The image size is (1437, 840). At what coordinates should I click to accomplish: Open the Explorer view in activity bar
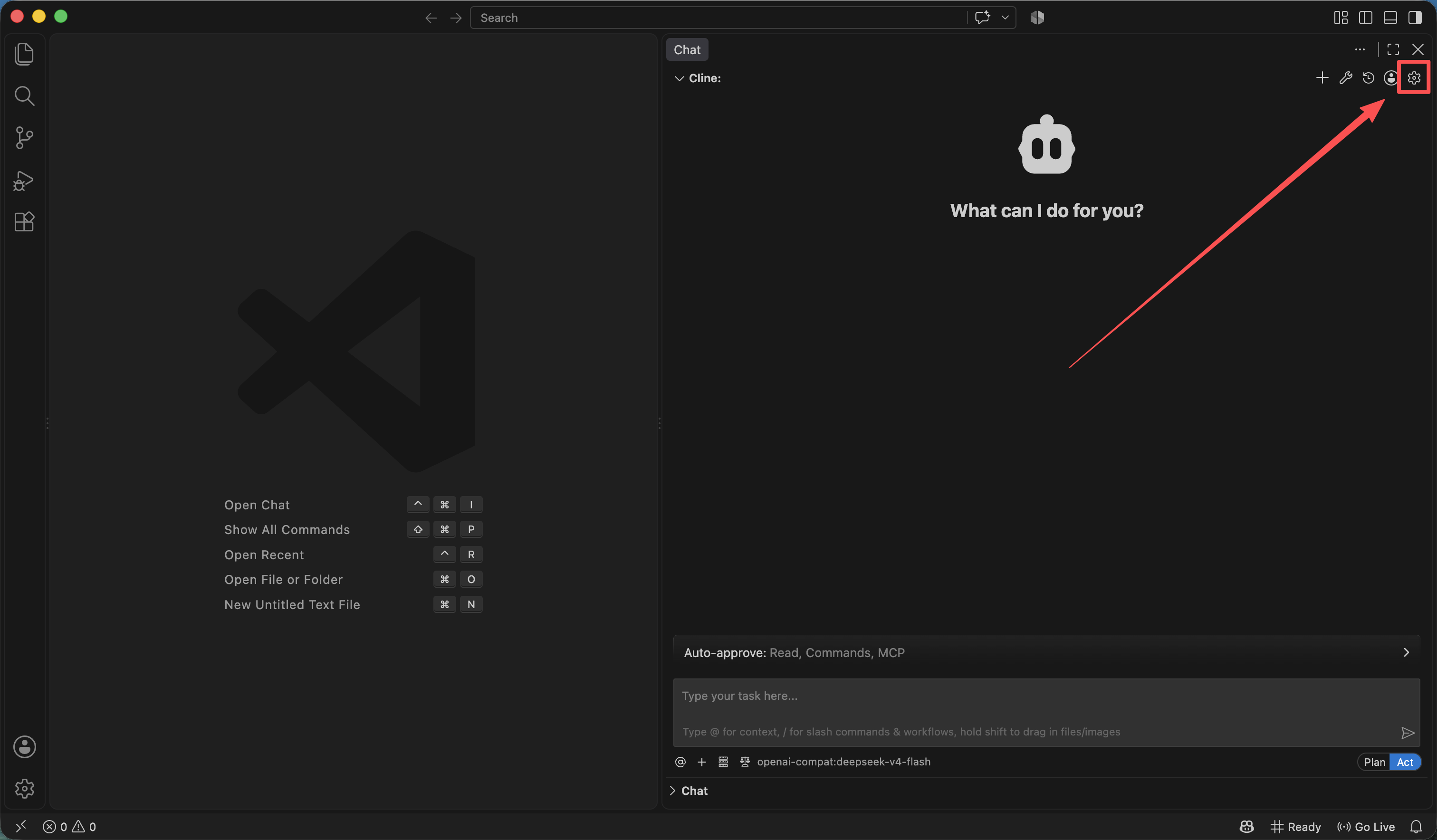[24, 54]
